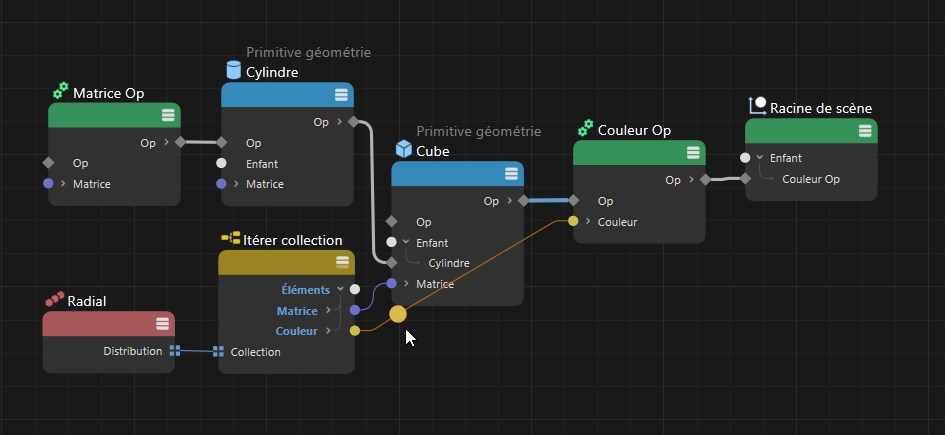Open the Radial node hamburger menu
The image size is (945, 435).
point(162,323)
